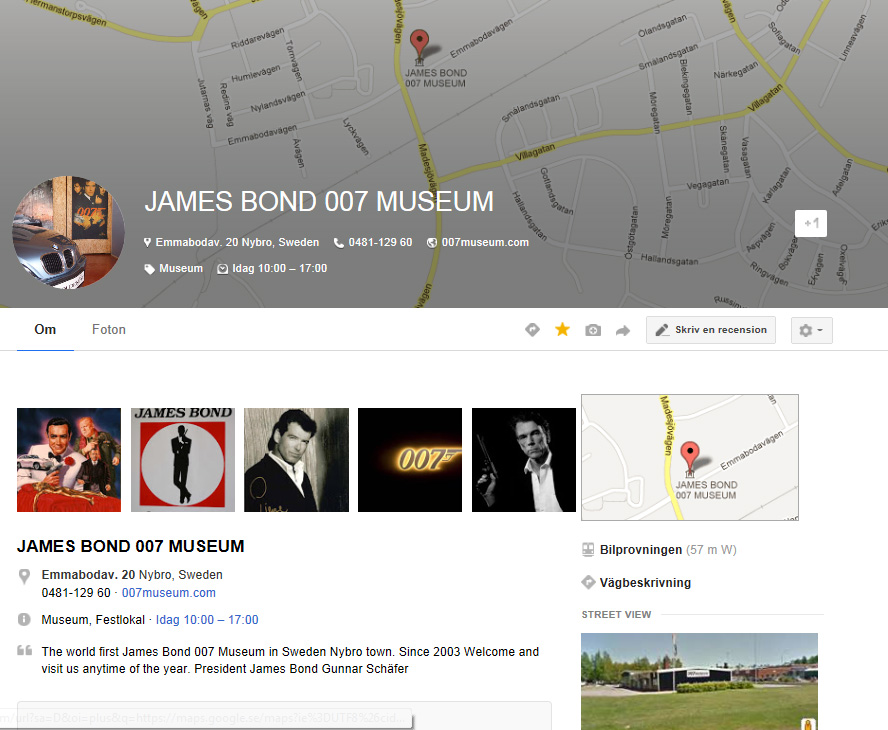Toggle the star to save this place

pos(562,328)
